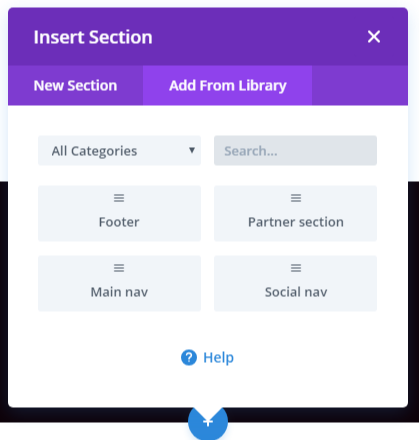
Task: Click the empty tab bar area right of Add From Library
Action: [360, 85]
